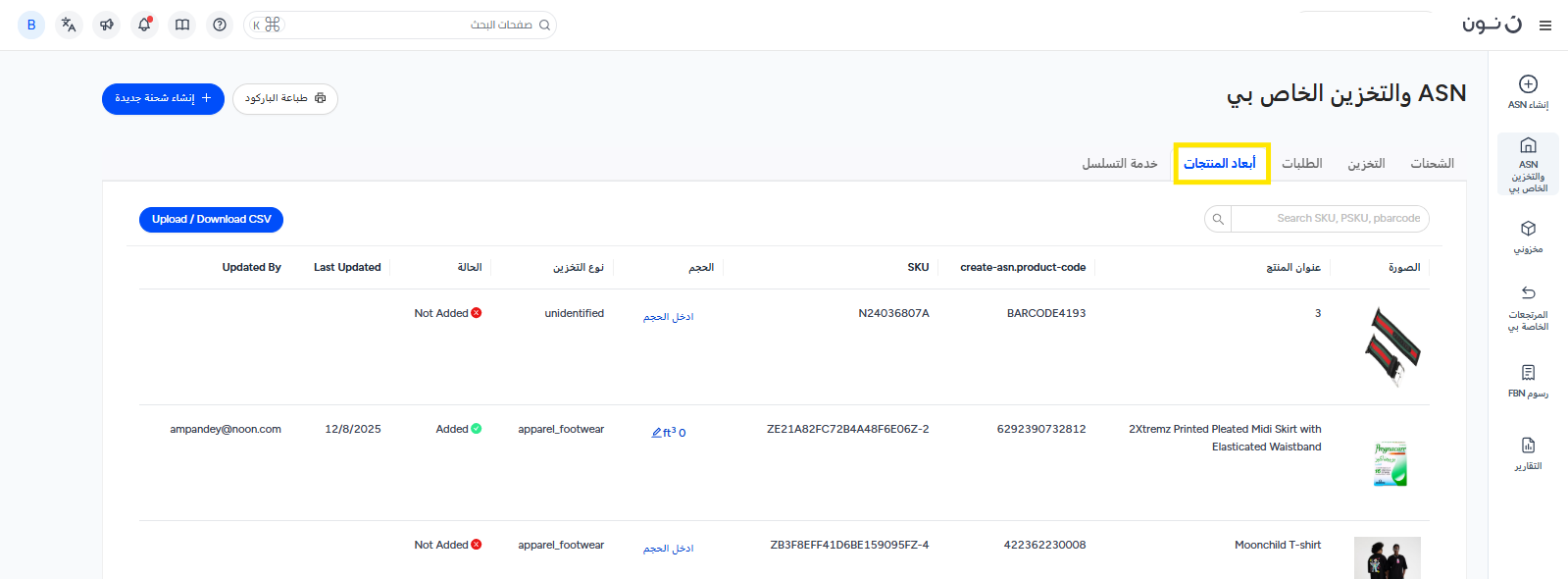
Task: Click the create ASN plus icon in sidebar
Action: click(x=1528, y=84)
